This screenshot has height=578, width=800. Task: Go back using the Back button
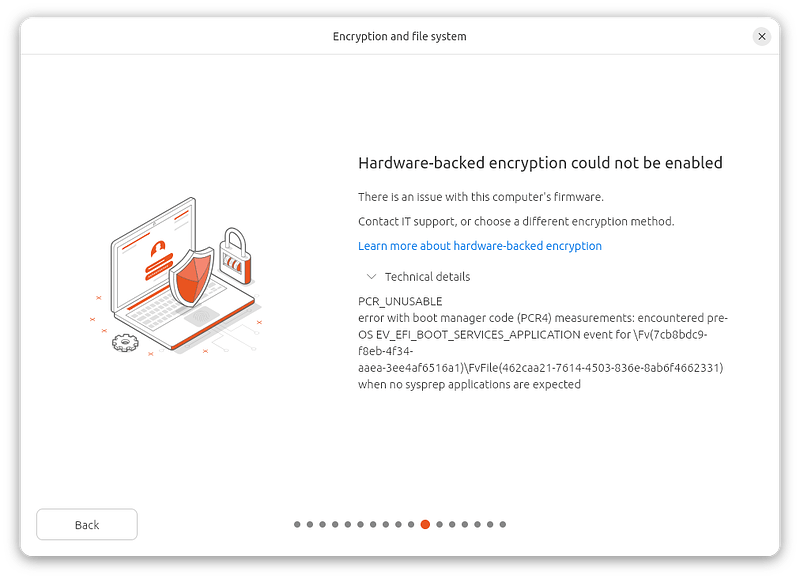pos(87,524)
